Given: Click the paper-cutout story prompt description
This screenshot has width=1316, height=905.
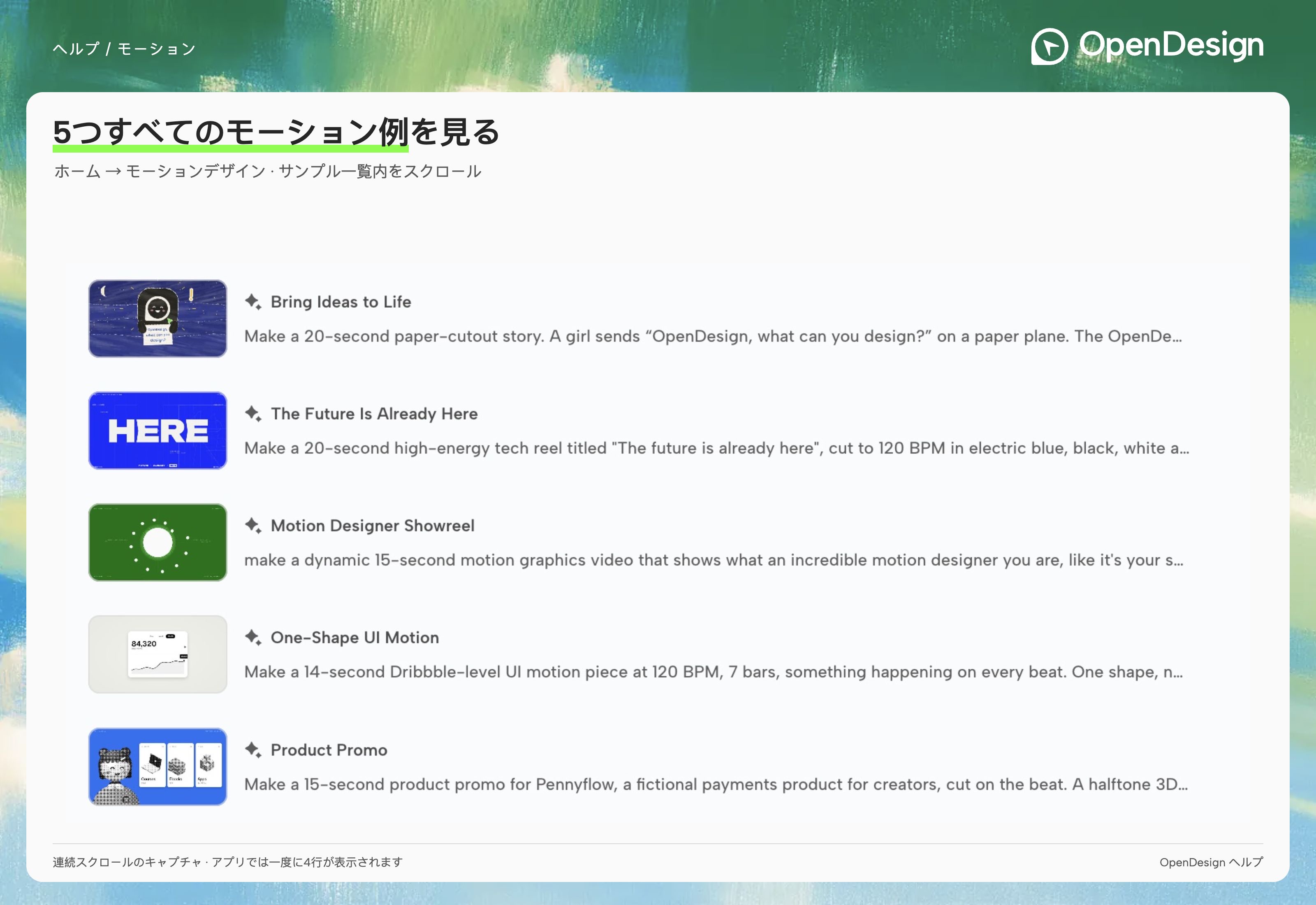Looking at the screenshot, I should (x=713, y=336).
